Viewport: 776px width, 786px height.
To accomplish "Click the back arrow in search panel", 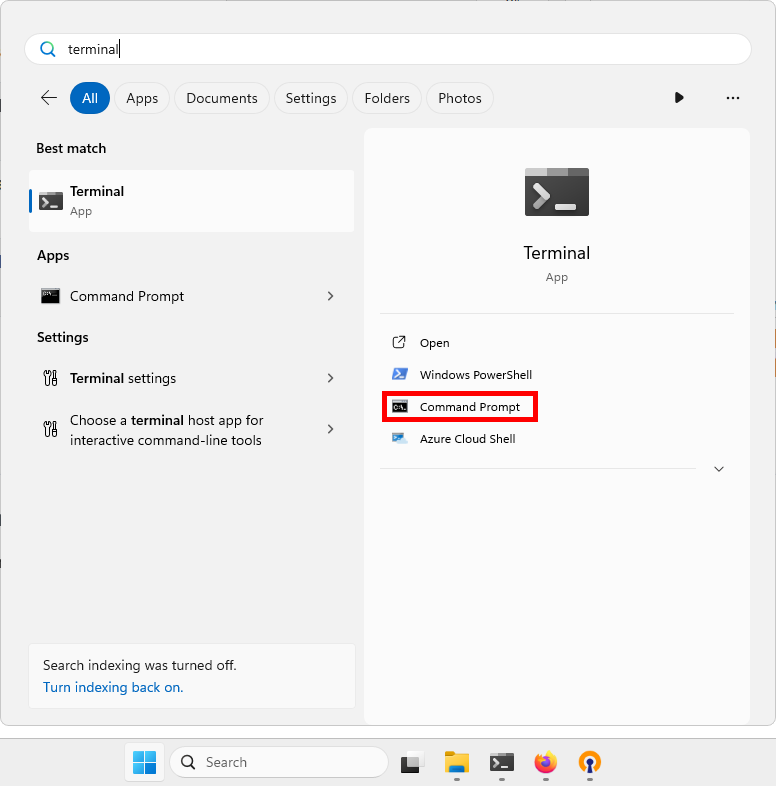I will tap(49, 98).
